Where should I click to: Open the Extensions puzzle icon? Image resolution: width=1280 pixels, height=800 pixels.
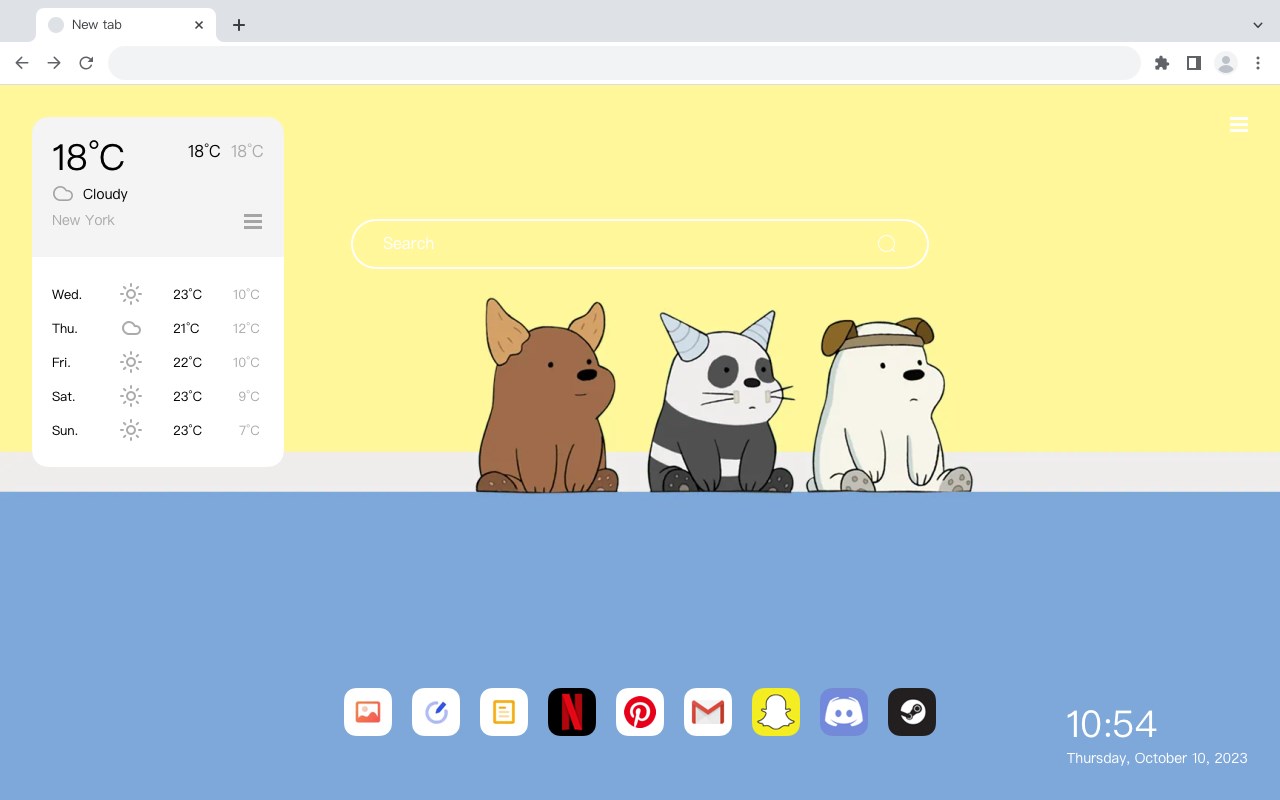(1162, 63)
